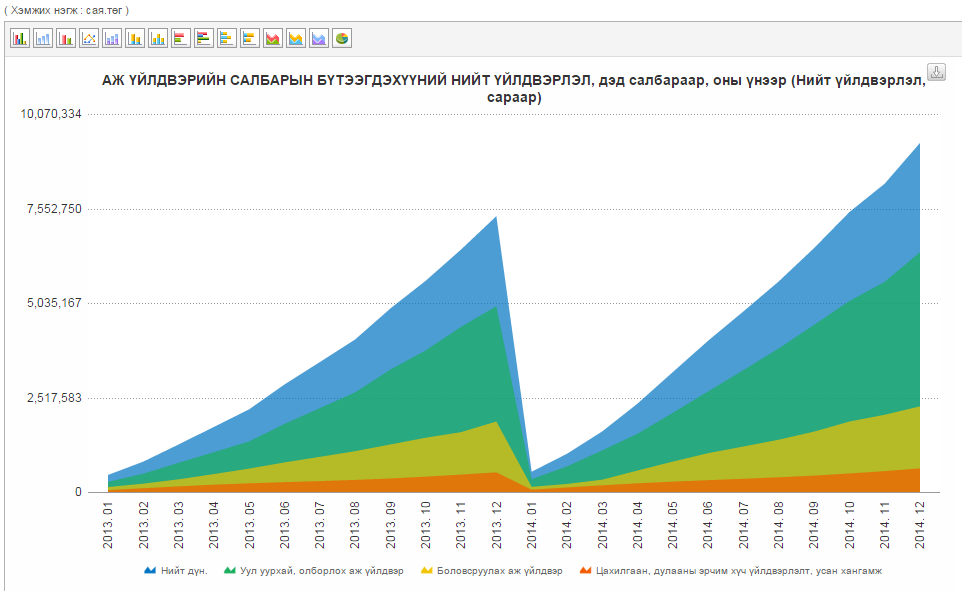962x591 pixels.
Task: Choose the yellow and blue area chart icon
Action: point(296,38)
